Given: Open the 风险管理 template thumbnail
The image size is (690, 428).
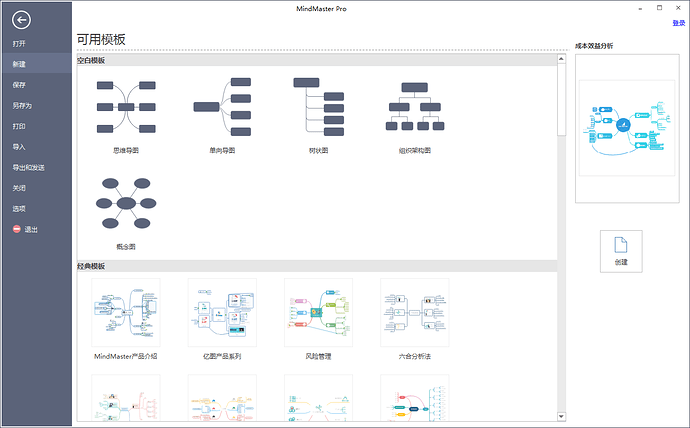Looking at the screenshot, I should tap(319, 312).
